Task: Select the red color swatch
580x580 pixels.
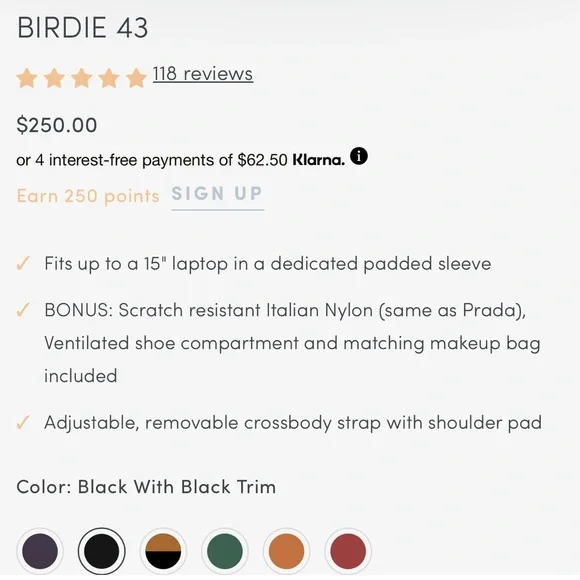Action: 348,551
